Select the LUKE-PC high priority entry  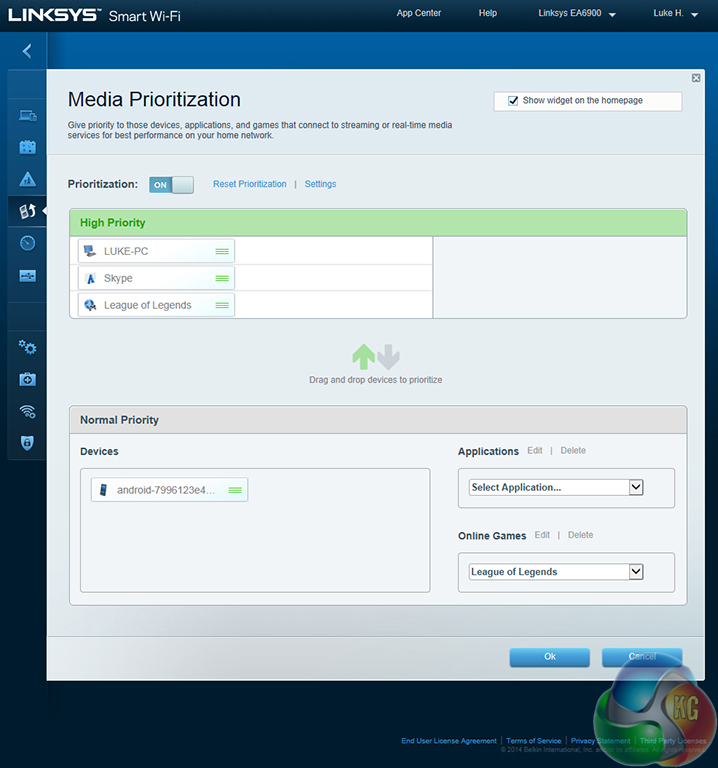pos(156,251)
